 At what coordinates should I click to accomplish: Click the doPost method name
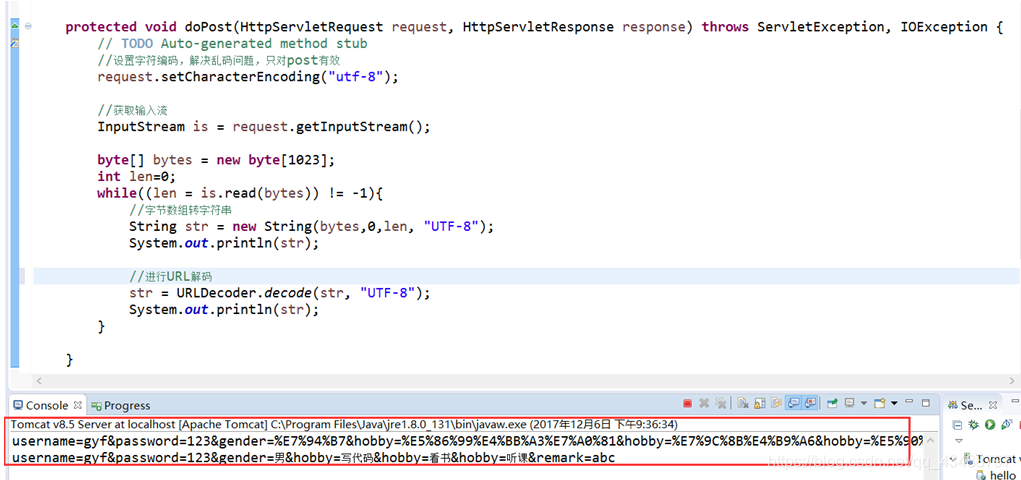[x=210, y=27]
